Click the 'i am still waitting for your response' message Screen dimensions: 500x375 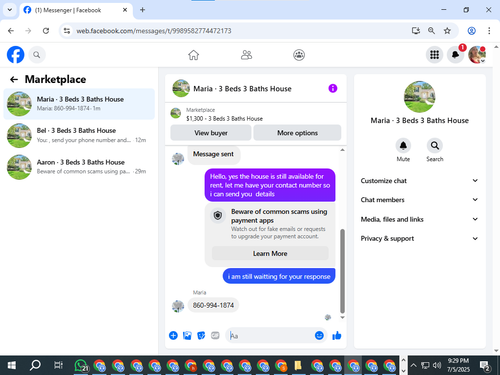pyautogui.click(x=279, y=276)
